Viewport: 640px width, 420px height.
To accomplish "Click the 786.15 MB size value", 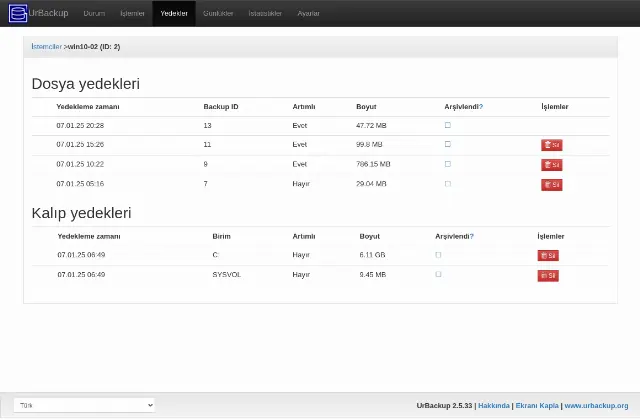I will [x=373, y=164].
